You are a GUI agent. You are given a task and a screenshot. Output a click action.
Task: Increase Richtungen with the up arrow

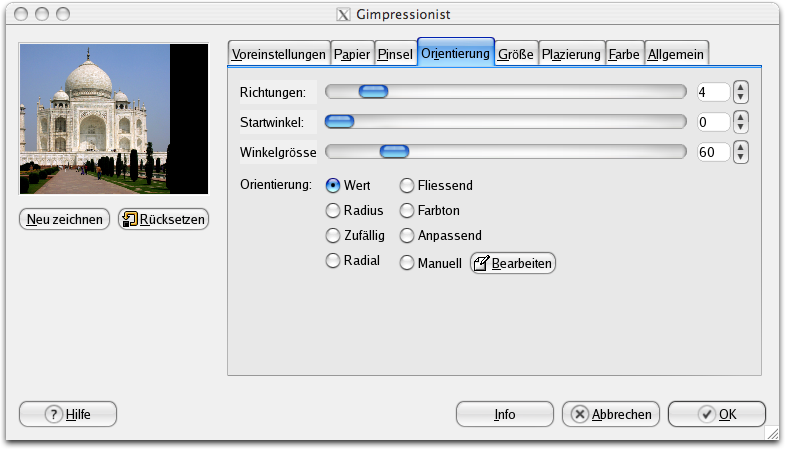[x=740, y=87]
